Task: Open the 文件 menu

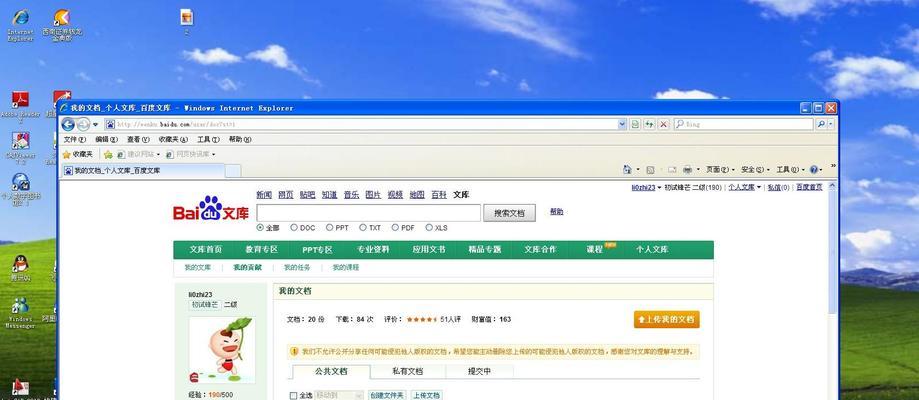Action: tap(74, 140)
